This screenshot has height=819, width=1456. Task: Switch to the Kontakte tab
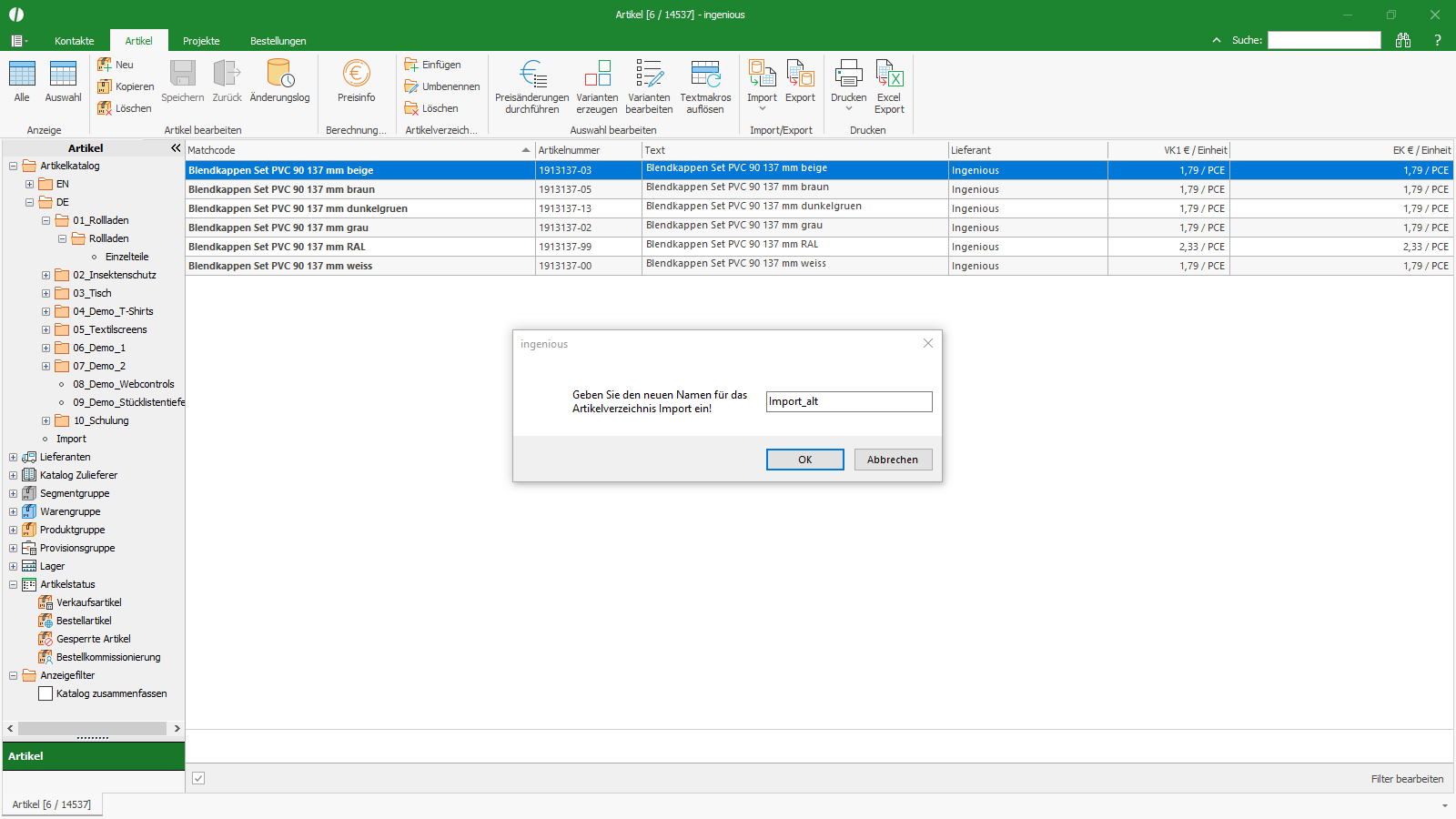(x=75, y=41)
